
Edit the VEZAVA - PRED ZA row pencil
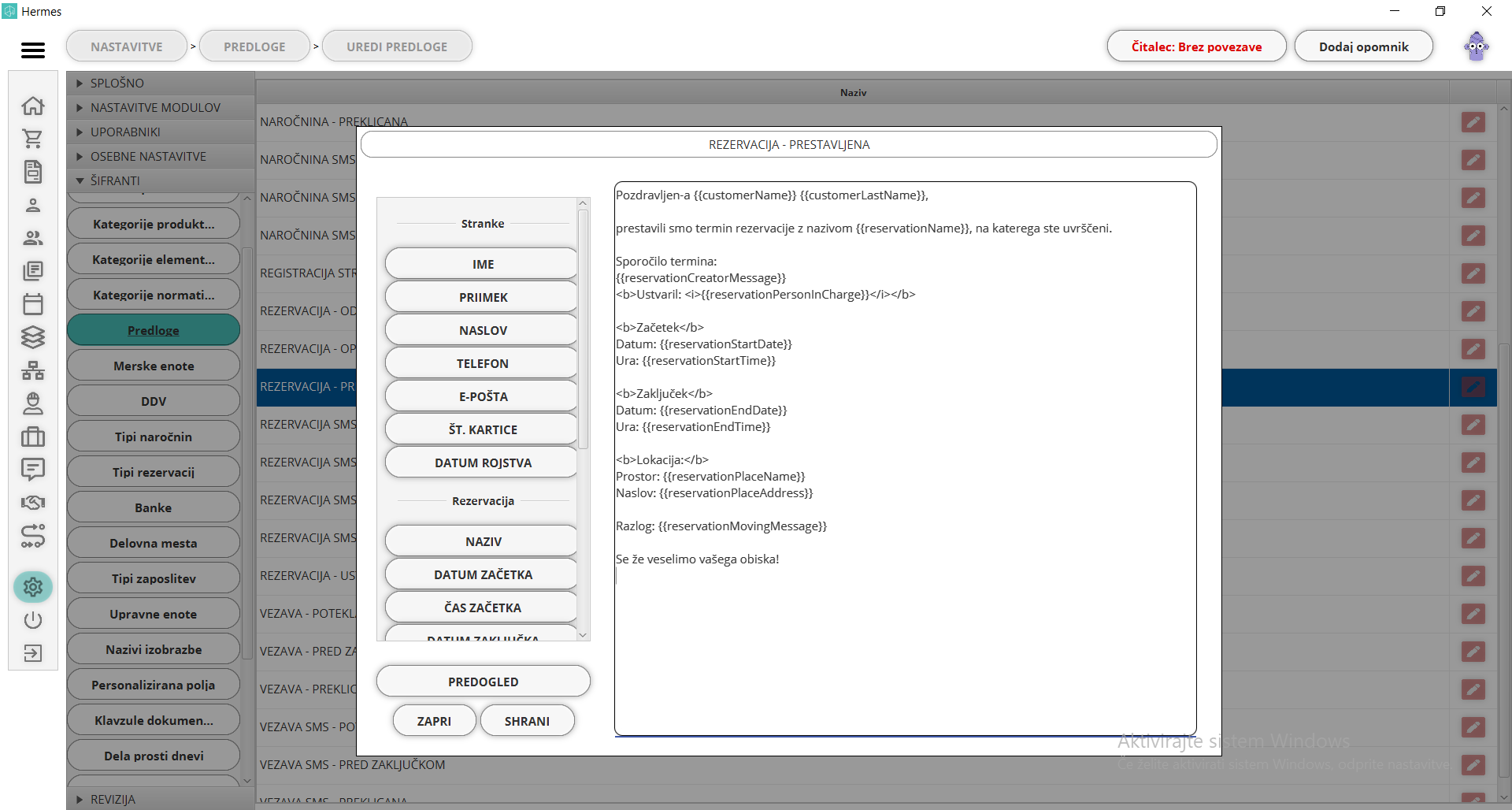[x=1473, y=652]
